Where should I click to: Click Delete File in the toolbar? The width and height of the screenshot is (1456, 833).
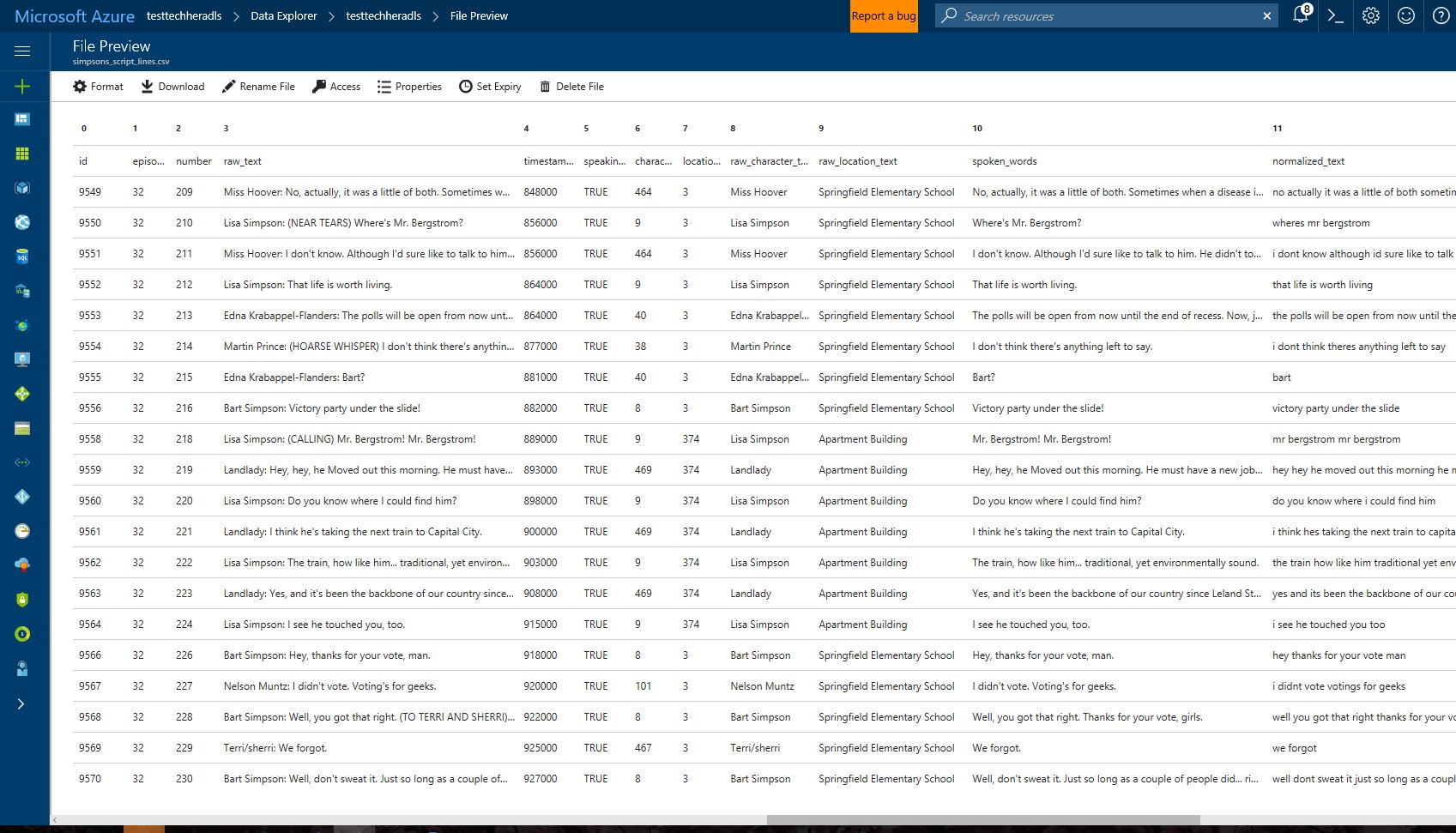(571, 86)
